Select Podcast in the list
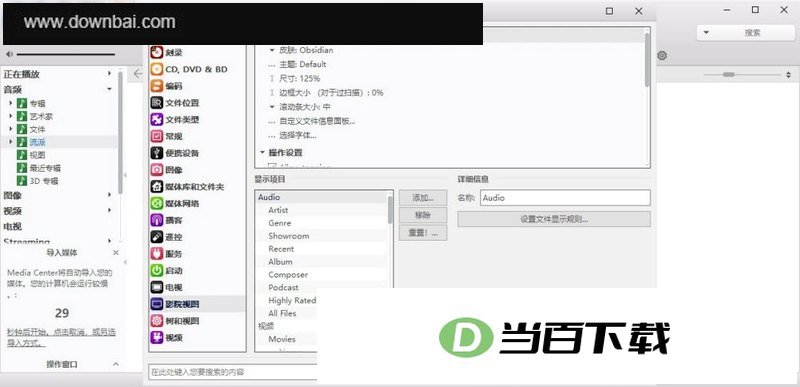The image size is (800, 387). click(284, 288)
